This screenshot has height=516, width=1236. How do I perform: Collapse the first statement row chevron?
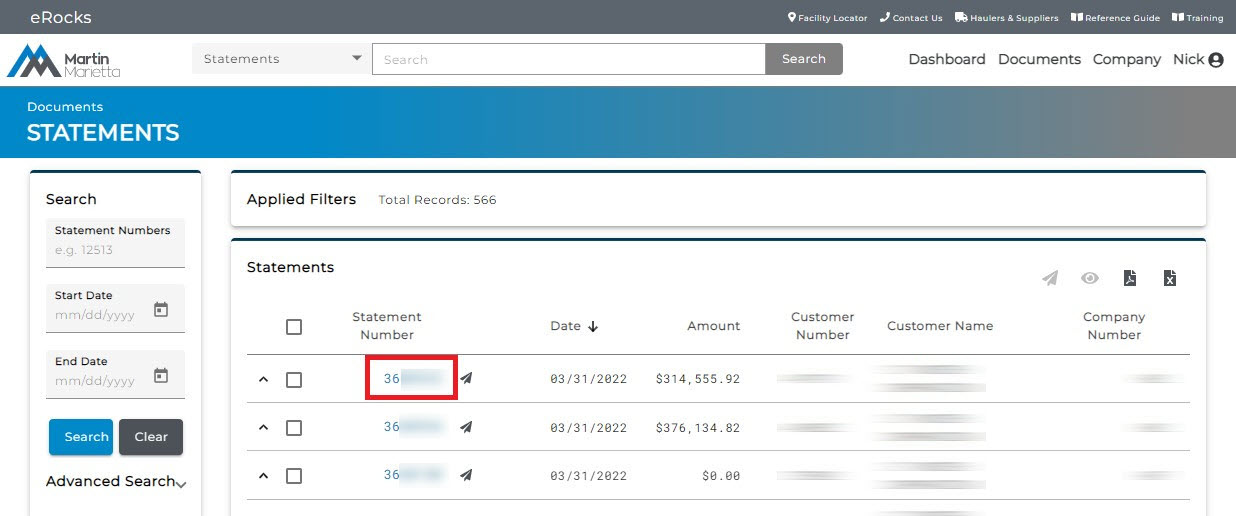264,380
